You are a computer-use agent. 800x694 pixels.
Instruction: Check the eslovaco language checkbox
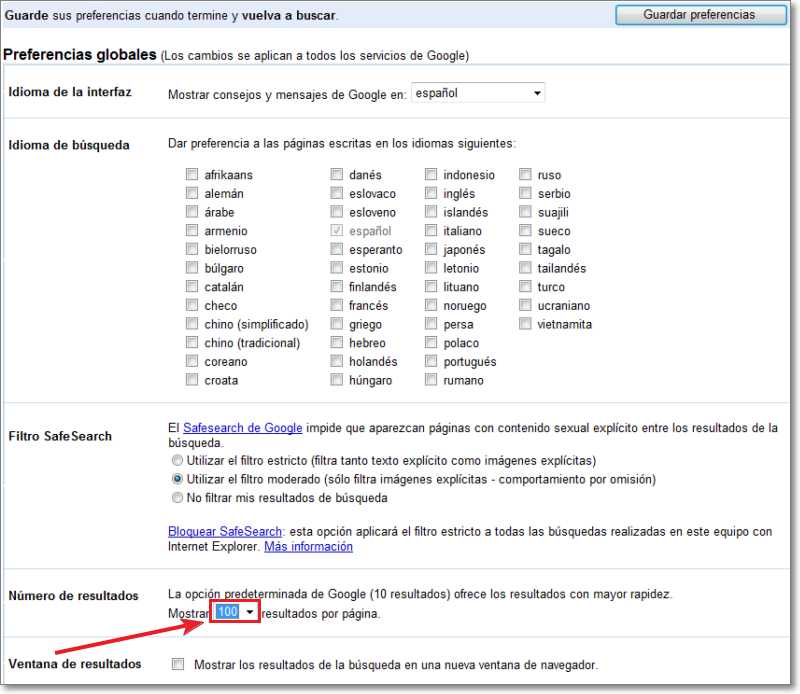click(337, 193)
